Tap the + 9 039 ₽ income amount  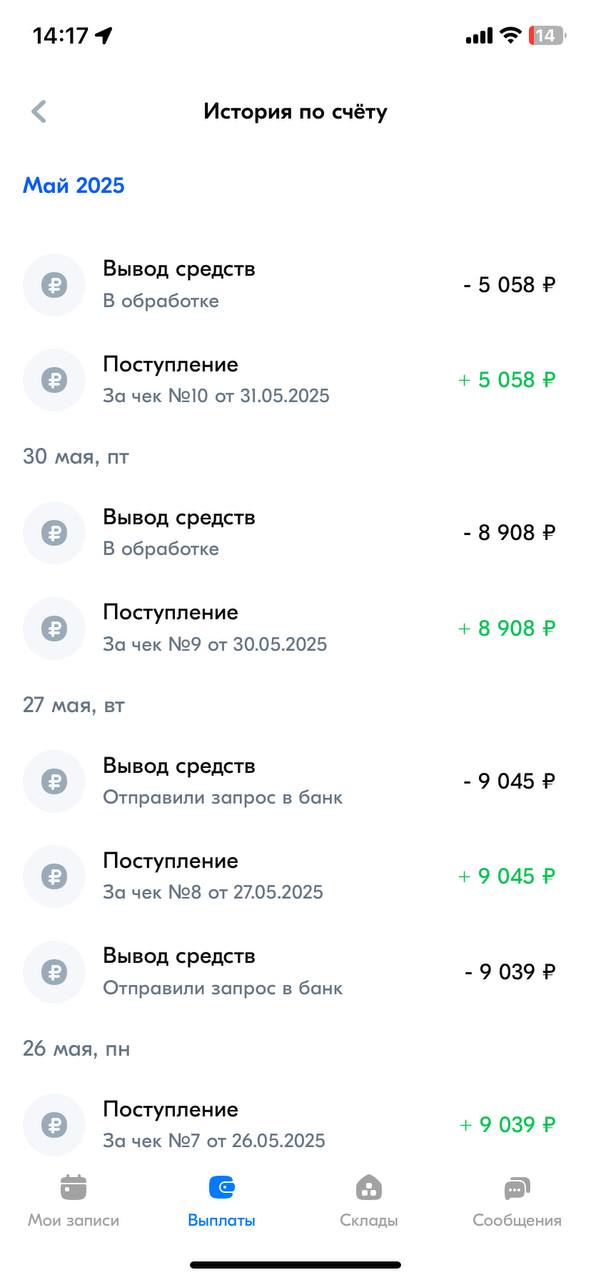point(507,1125)
